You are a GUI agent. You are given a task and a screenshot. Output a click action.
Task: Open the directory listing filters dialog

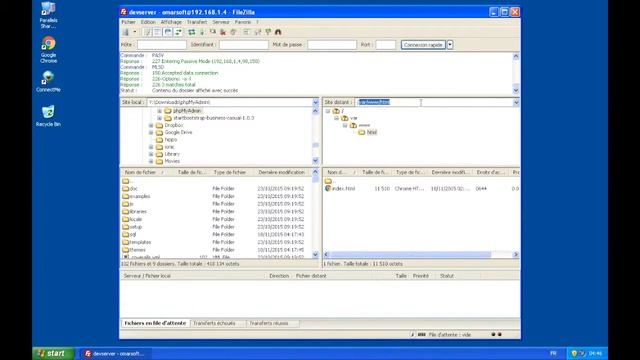[x=247, y=32]
